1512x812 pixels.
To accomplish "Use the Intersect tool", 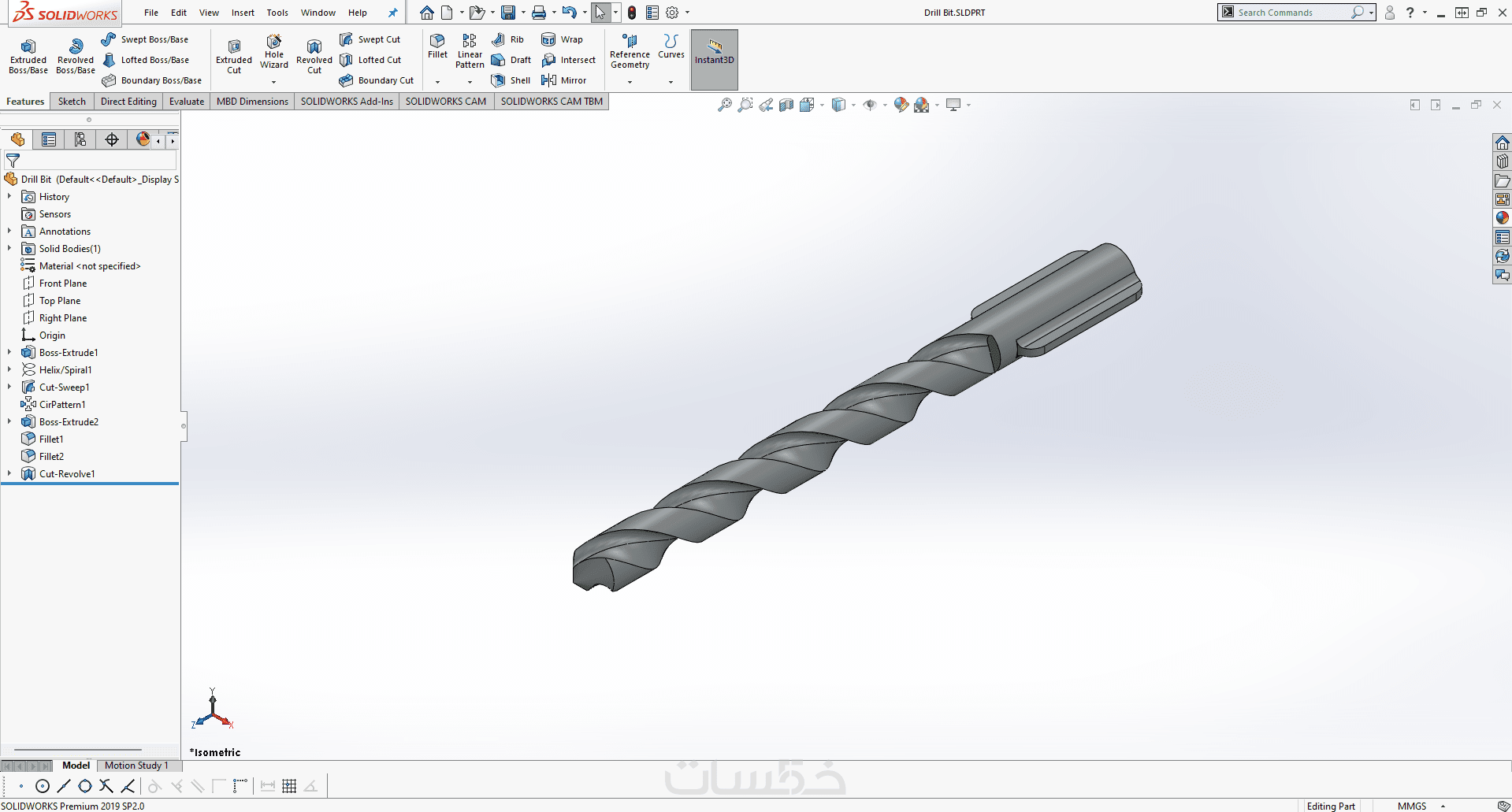I will [x=568, y=60].
